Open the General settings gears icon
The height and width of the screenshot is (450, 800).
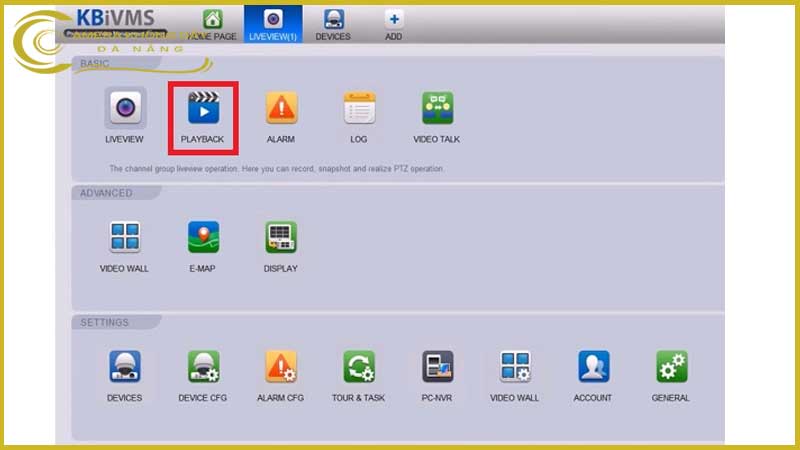[x=671, y=367]
